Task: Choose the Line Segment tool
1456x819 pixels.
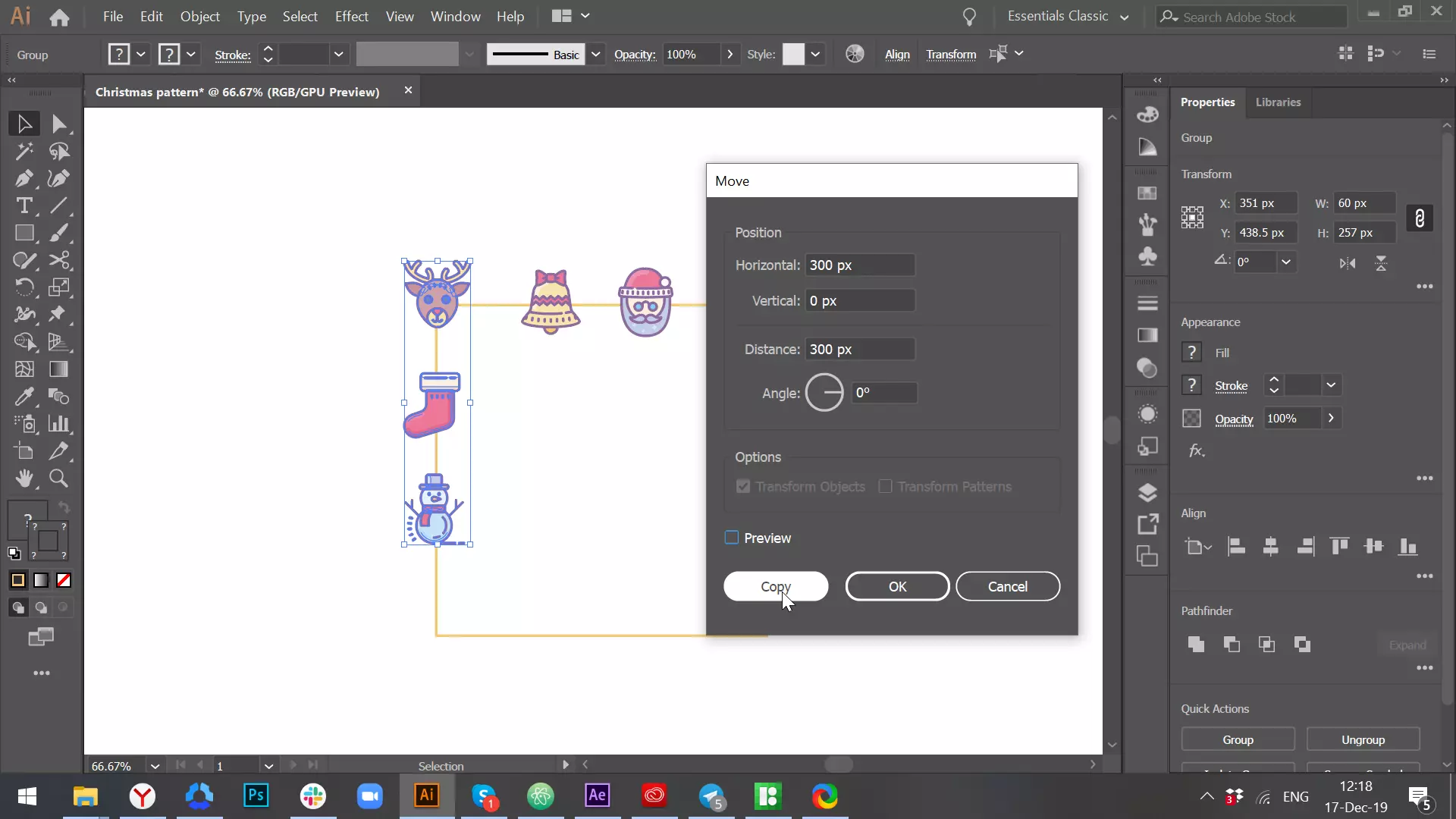Action: pos(59,206)
